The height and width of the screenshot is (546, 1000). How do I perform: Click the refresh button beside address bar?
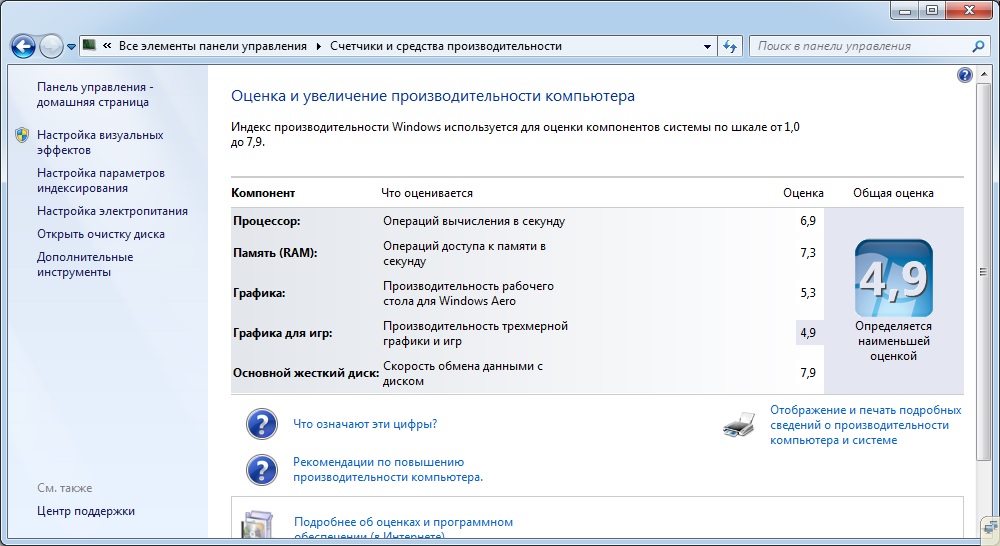[x=731, y=46]
